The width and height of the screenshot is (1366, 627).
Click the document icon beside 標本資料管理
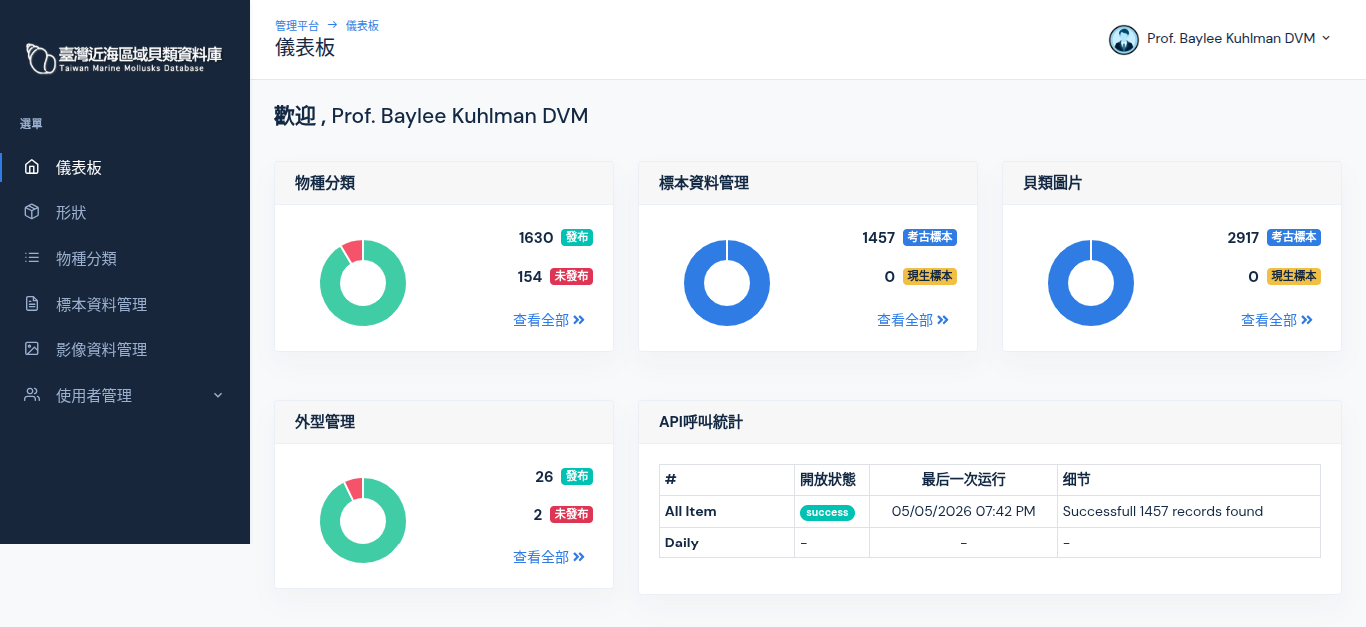[32, 304]
